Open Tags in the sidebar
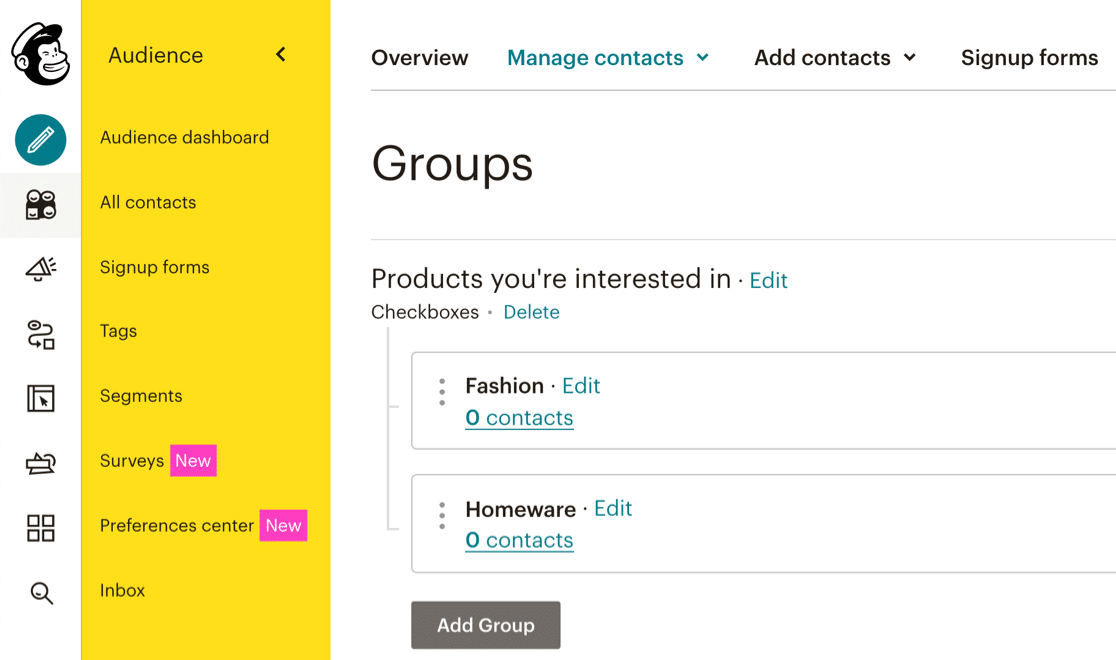 (x=118, y=331)
